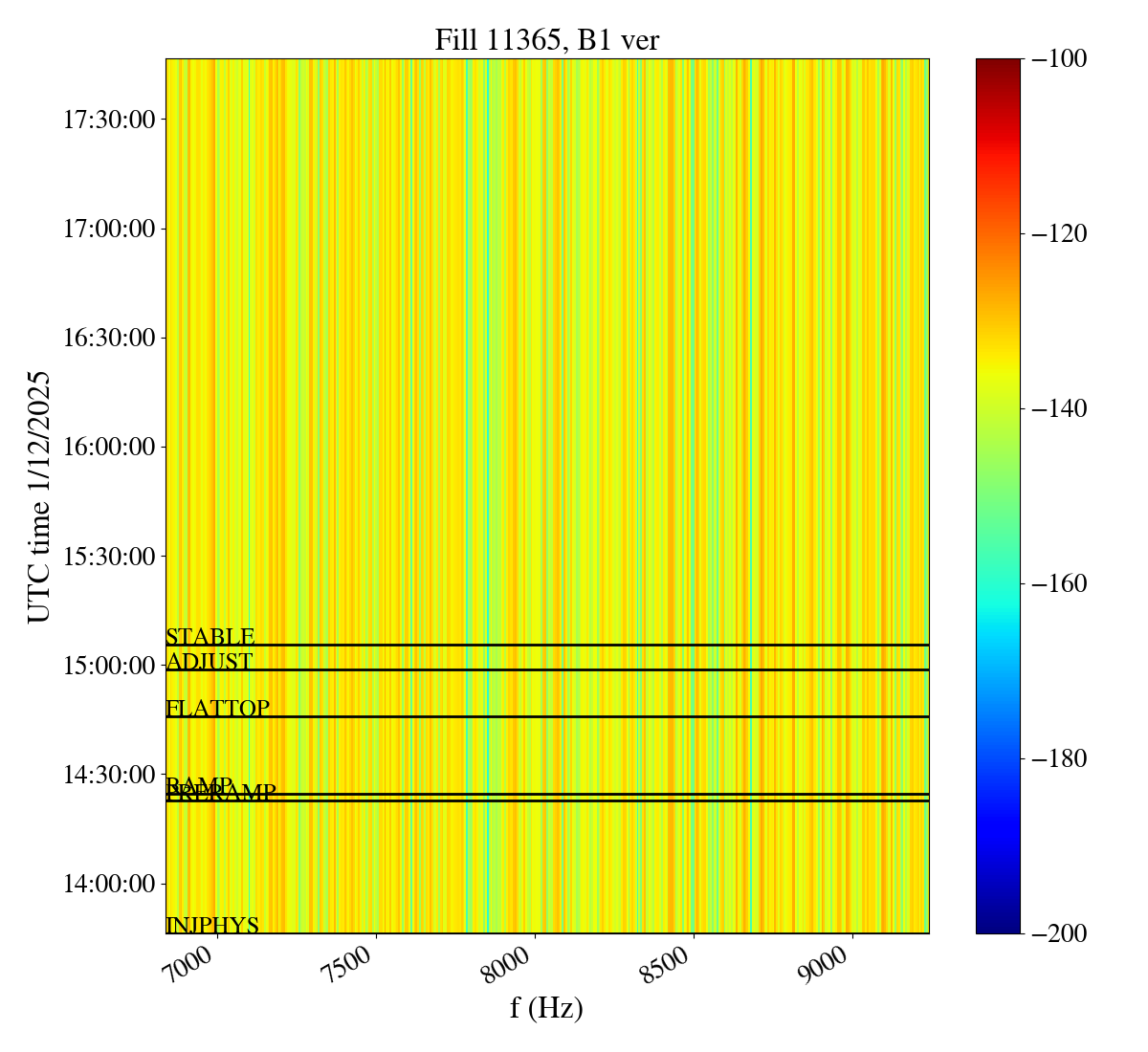1148x1052 pixels.
Task: Click the −100 colorbar tick label
Action: coord(1060,59)
